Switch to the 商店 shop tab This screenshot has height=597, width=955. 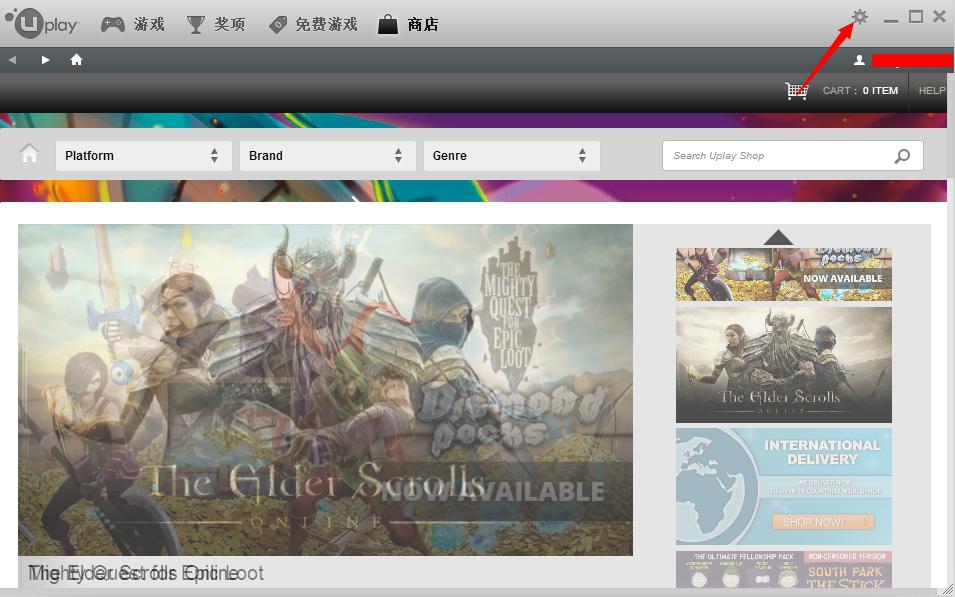pos(408,24)
